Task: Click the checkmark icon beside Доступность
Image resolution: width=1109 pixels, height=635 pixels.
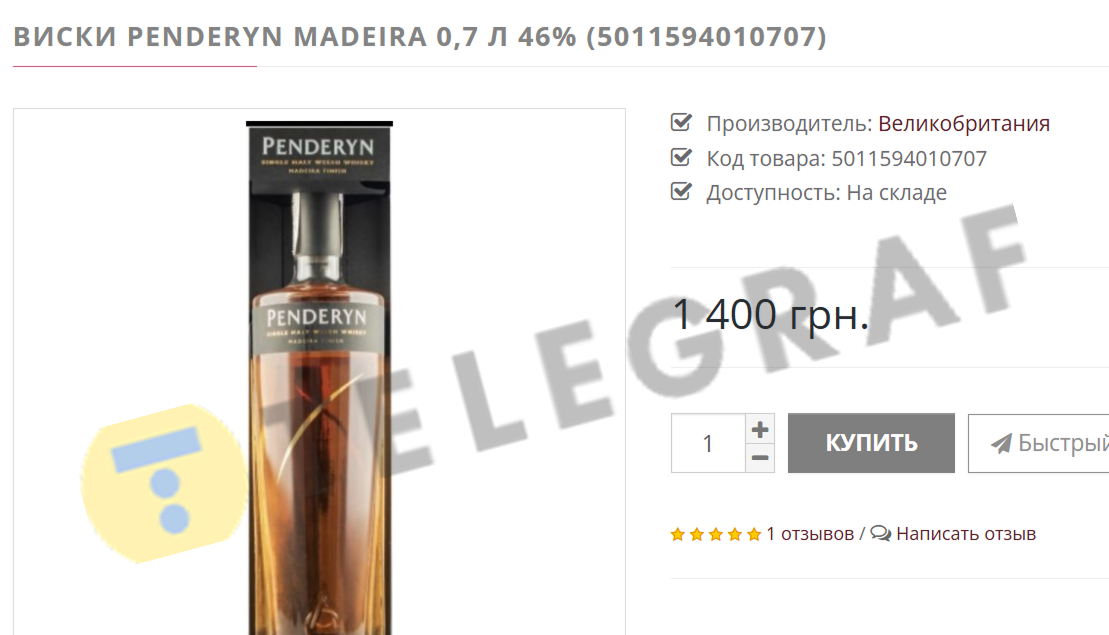Action: click(x=681, y=191)
